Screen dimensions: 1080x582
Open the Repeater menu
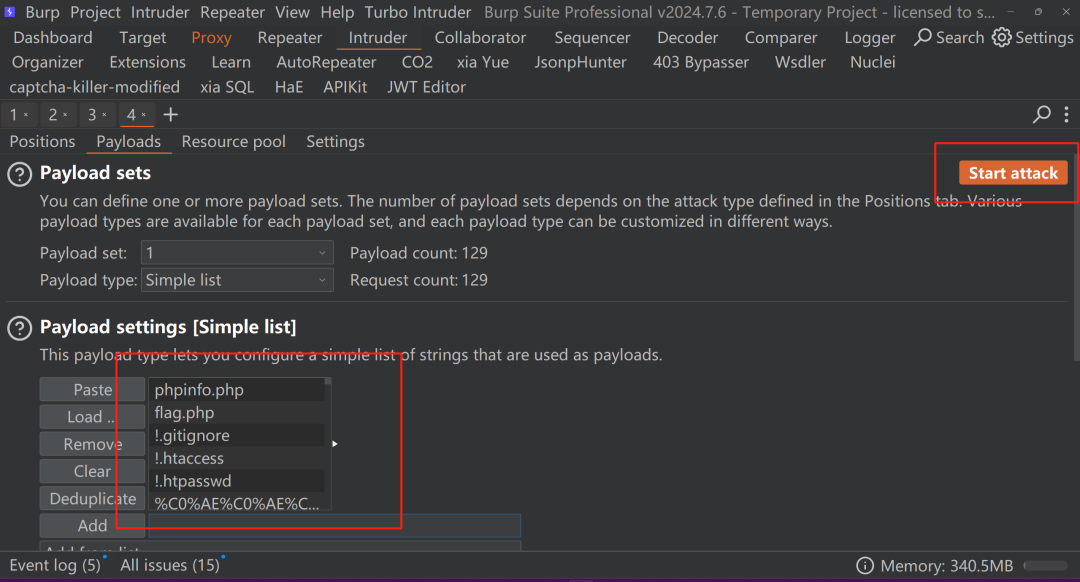(232, 12)
